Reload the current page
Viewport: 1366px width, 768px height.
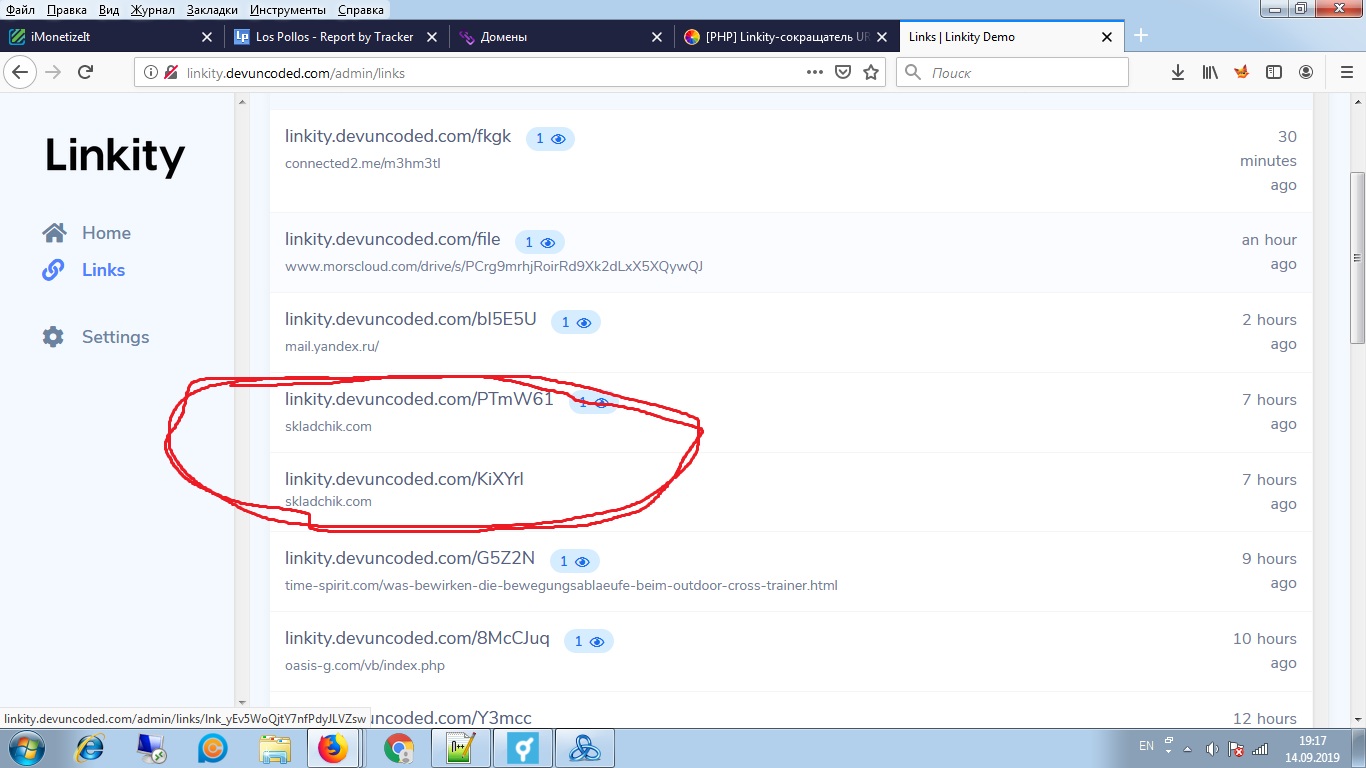[86, 72]
